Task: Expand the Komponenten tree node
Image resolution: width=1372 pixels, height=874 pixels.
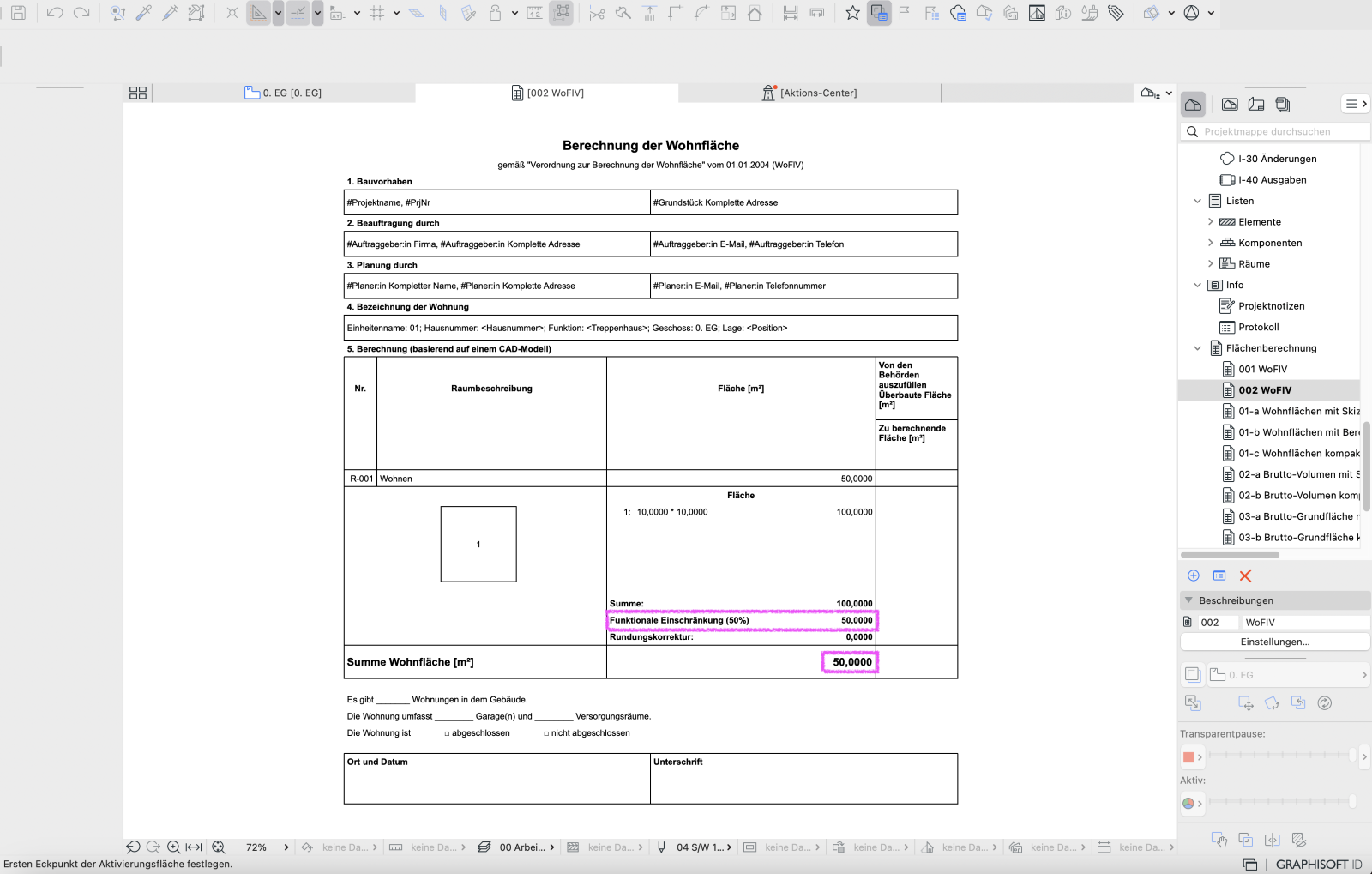Action: point(1211,243)
